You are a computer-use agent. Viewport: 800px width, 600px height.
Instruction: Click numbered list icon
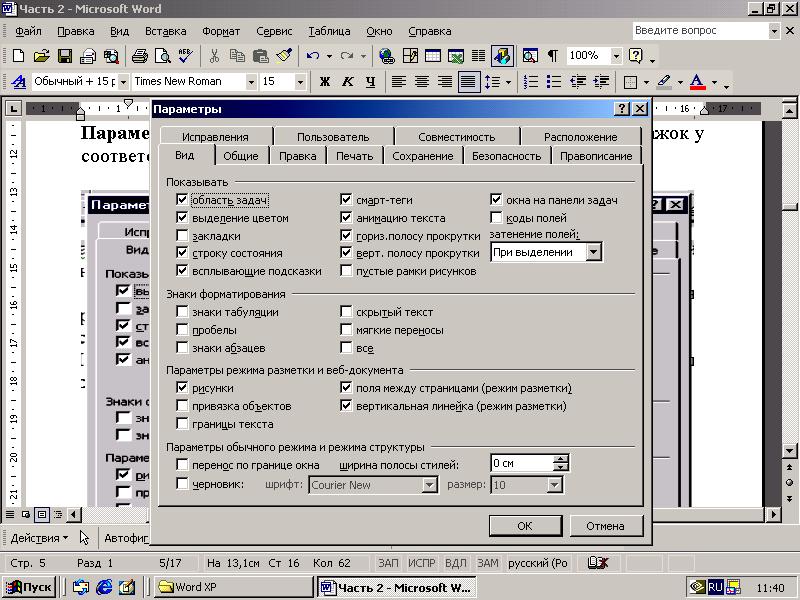click(x=531, y=82)
